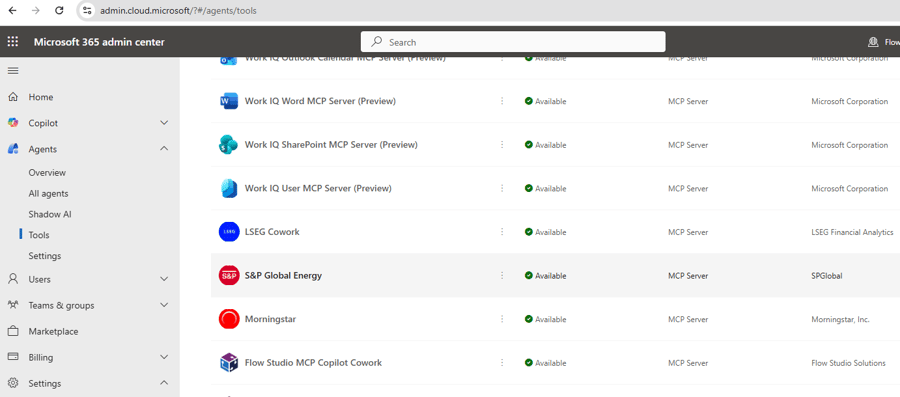
Task: Open more options for Flow Studio MCP row
Action: point(502,363)
